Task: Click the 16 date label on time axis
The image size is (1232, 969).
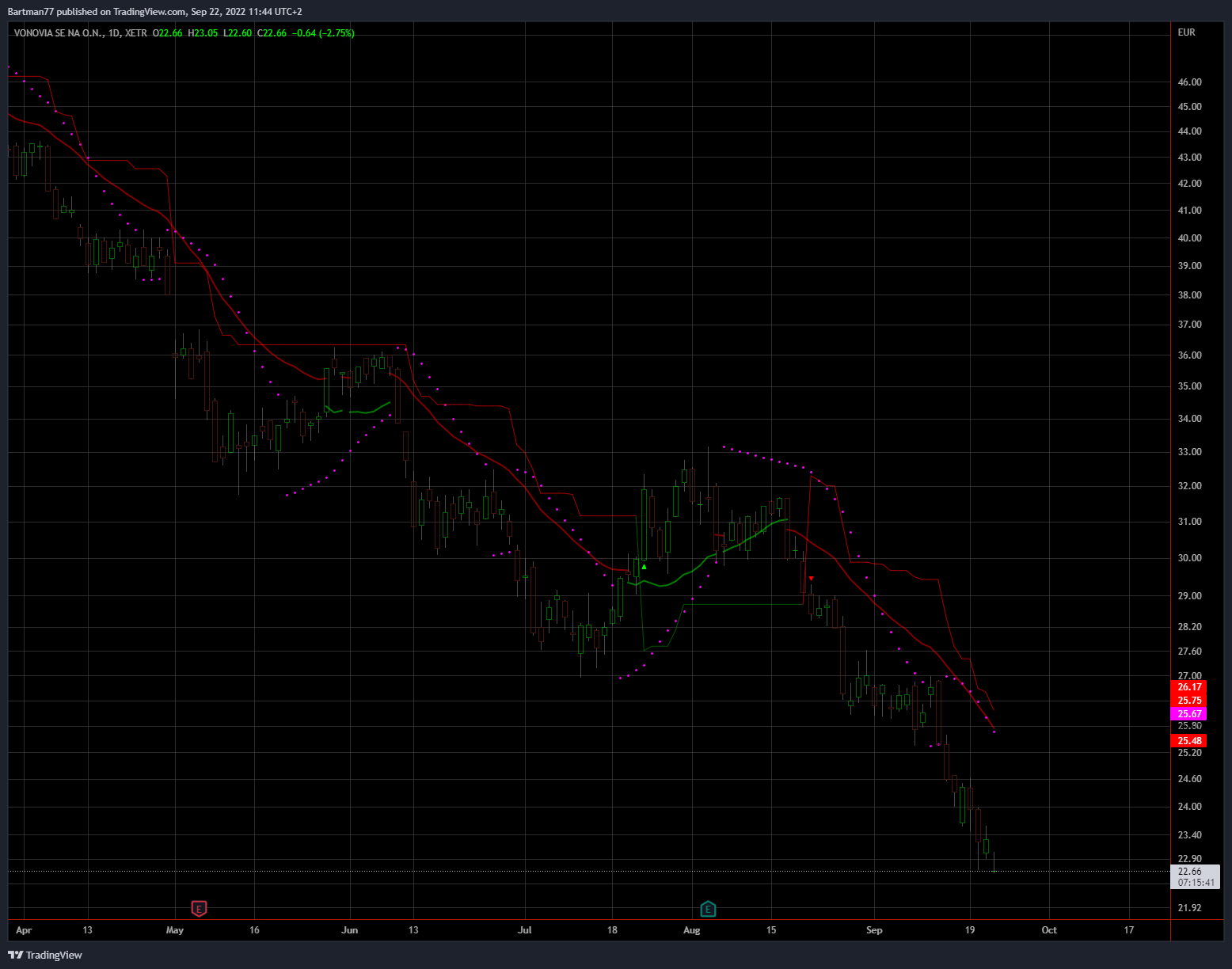Action: click(254, 930)
